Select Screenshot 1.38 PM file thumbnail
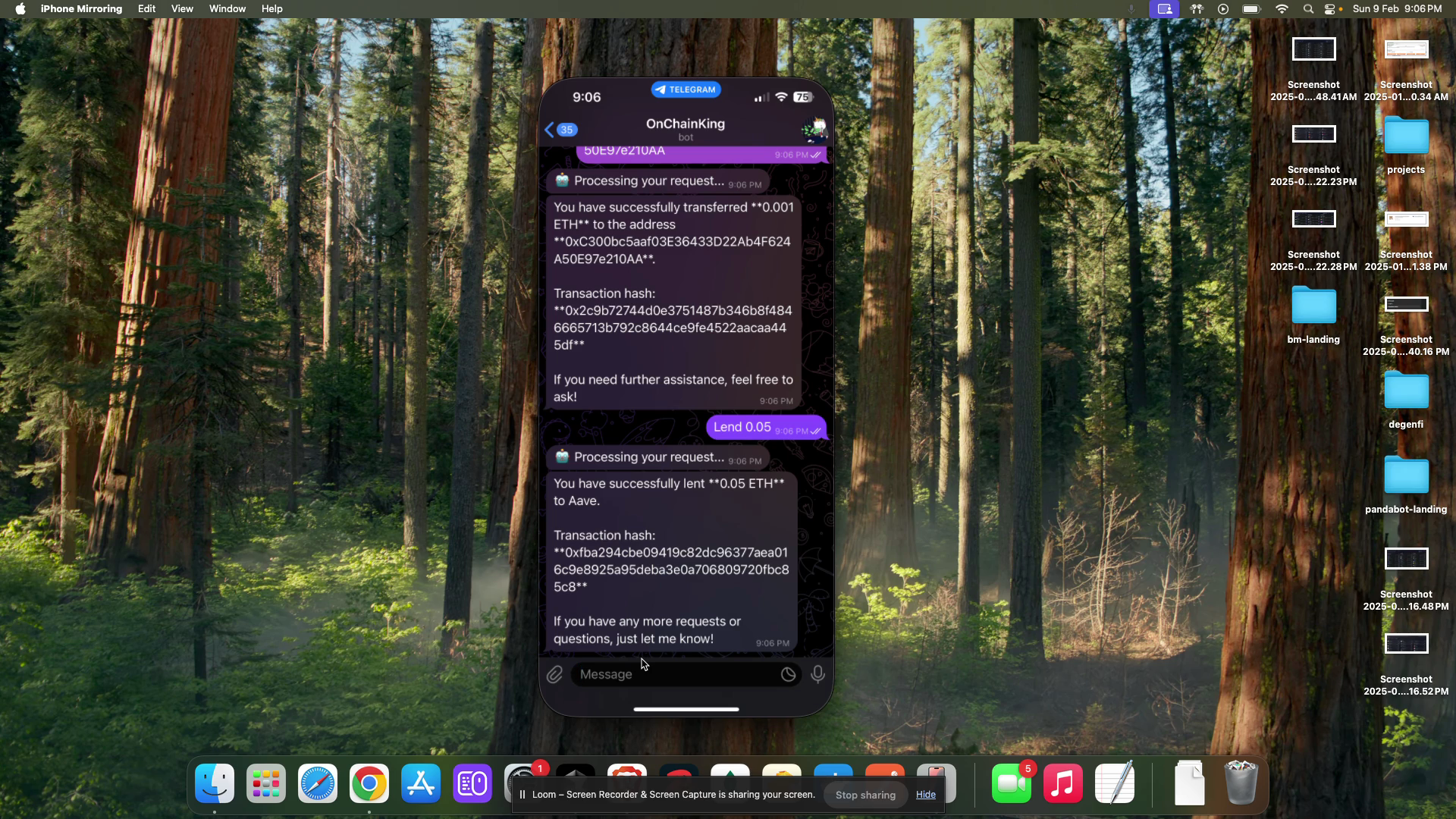 [1406, 219]
